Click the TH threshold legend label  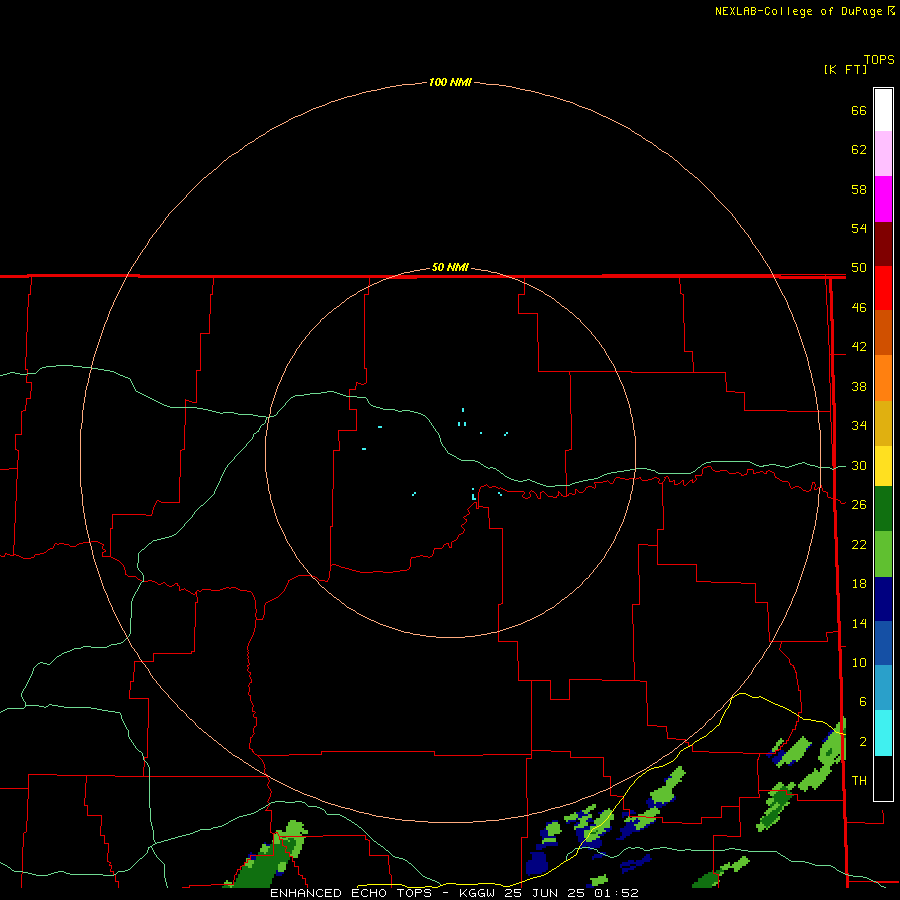pos(859,781)
